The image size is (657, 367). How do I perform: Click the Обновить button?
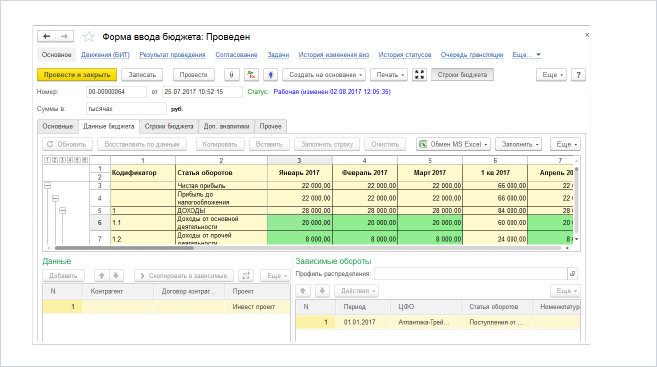pos(67,144)
